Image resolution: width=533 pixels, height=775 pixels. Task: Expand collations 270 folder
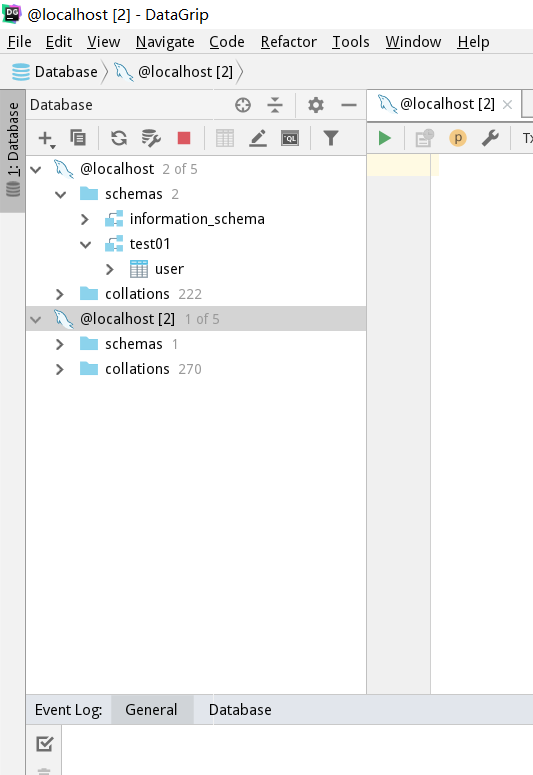click(59, 369)
